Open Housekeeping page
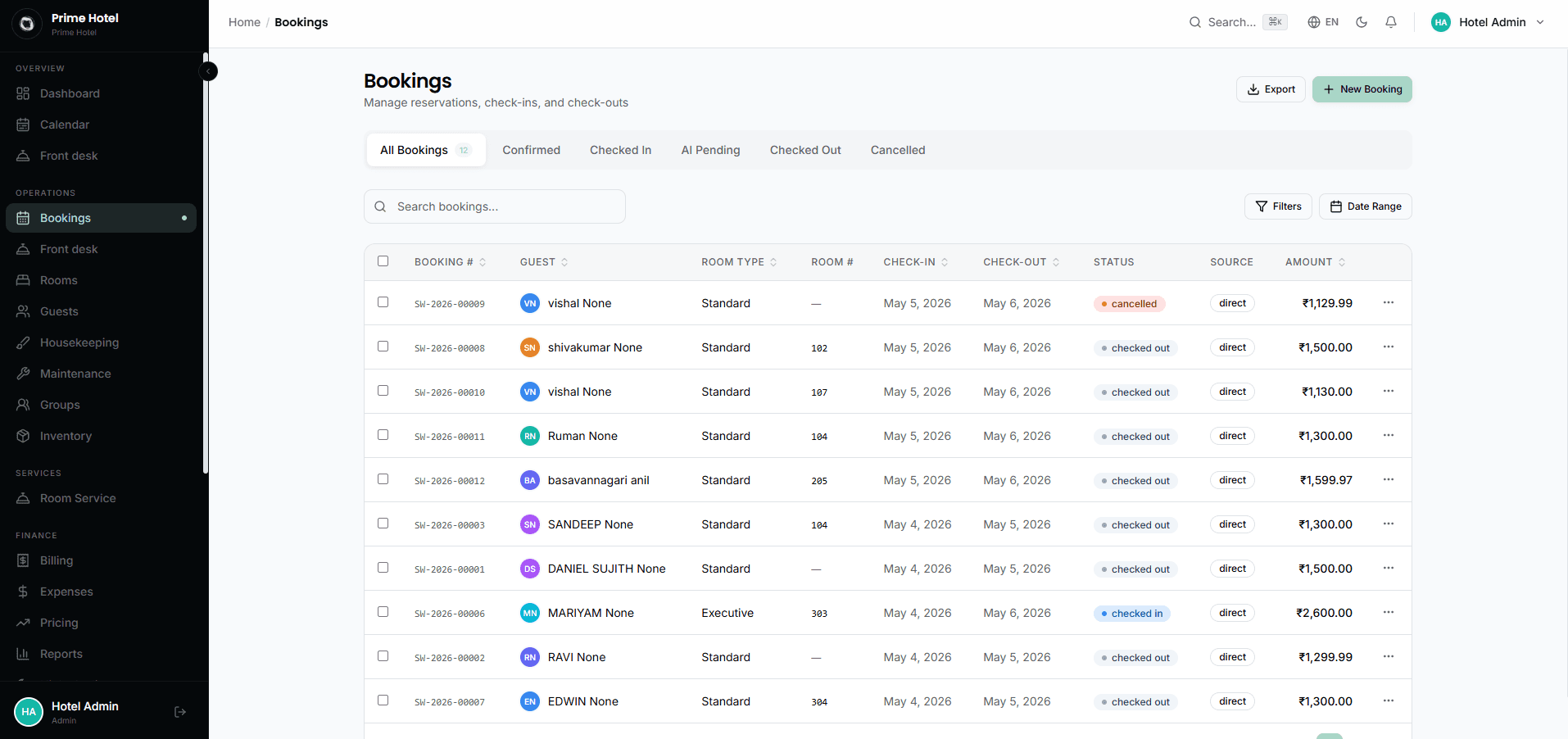 [101, 342]
